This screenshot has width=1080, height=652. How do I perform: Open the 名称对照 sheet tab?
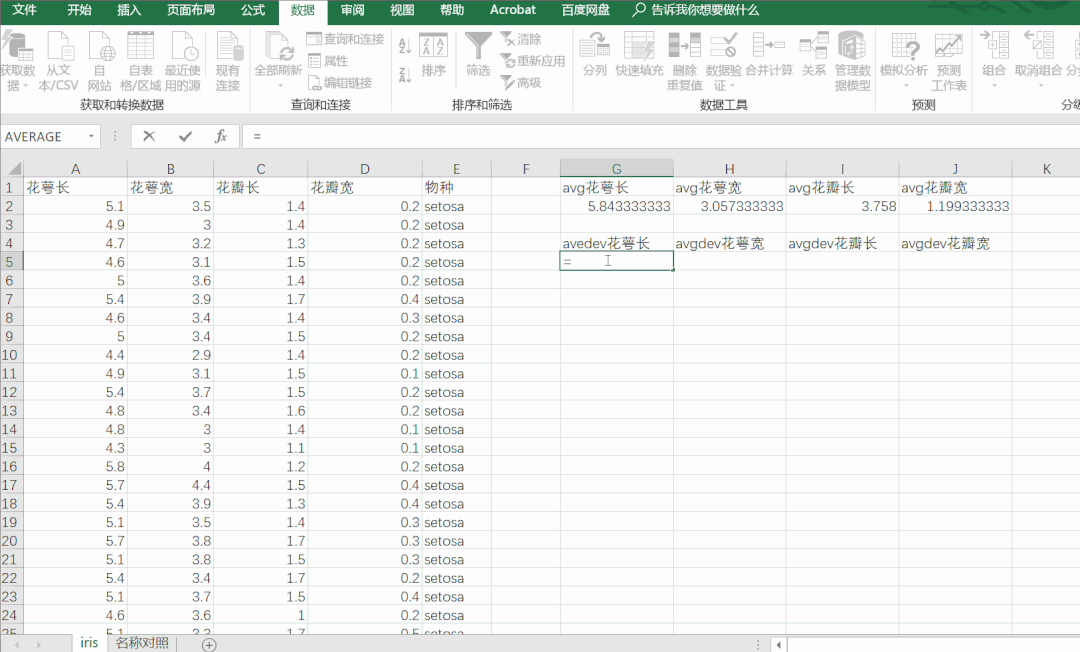pyautogui.click(x=141, y=641)
